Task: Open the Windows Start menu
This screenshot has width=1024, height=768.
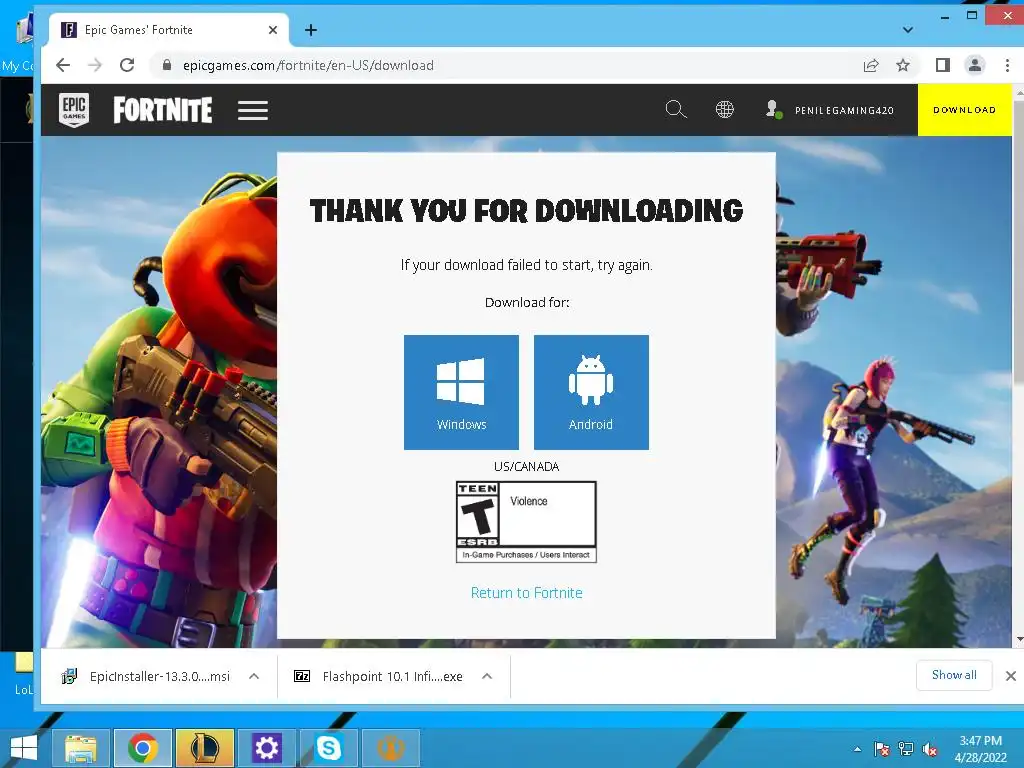Action: (24, 748)
